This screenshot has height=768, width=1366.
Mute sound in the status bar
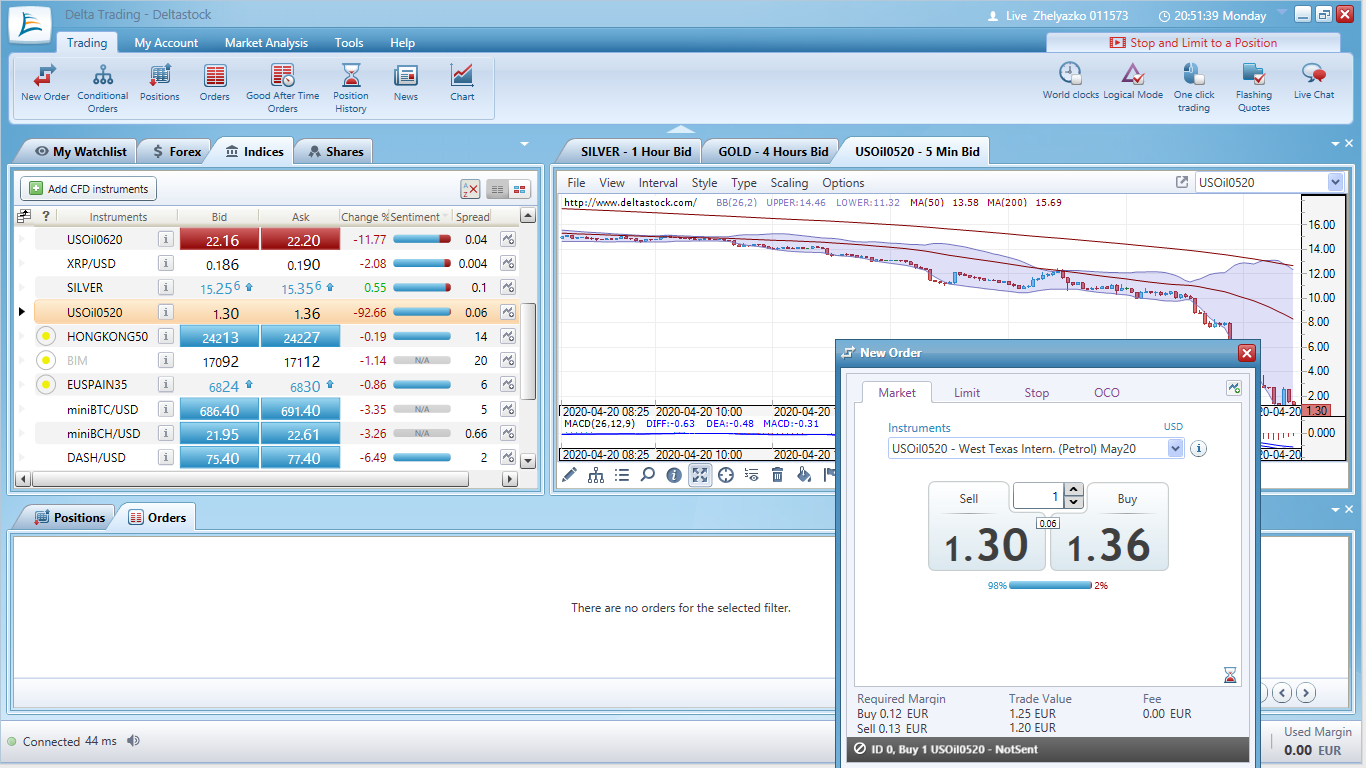[x=134, y=741]
